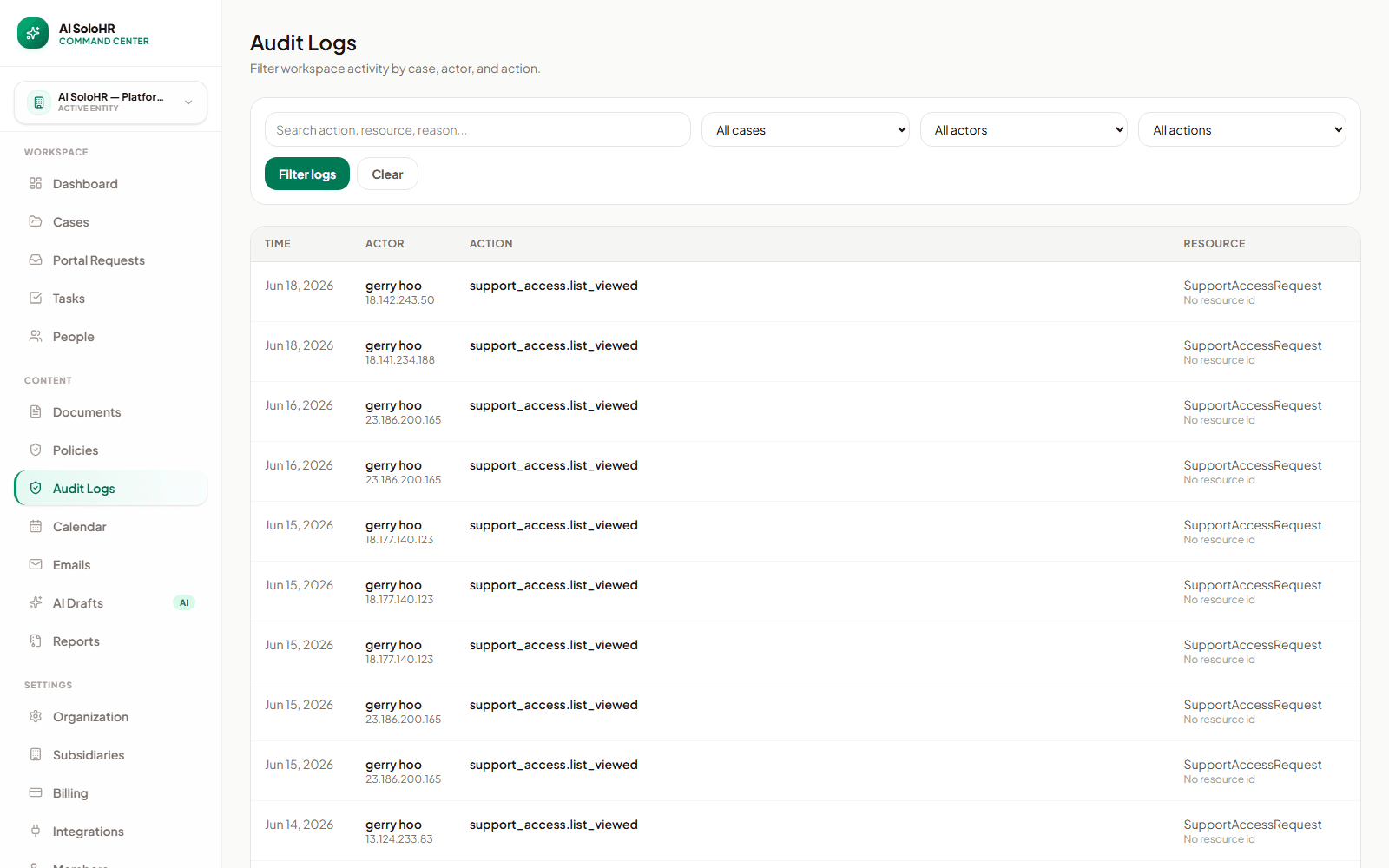
Task: Go to Cases in the sidebar
Action: point(111,222)
